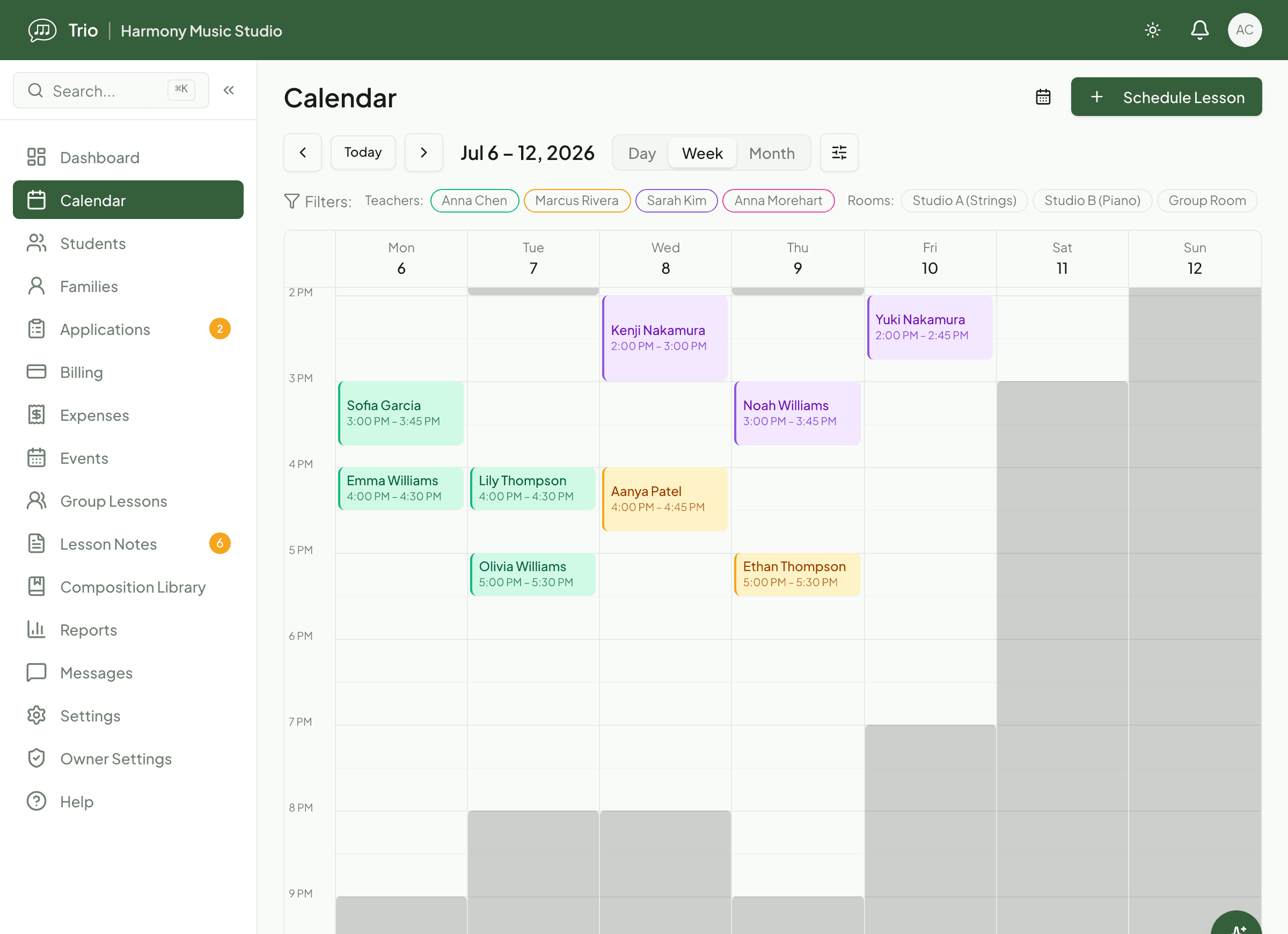This screenshot has height=934, width=1288.
Task: Click the Events calendar icon
Action: tap(36, 458)
